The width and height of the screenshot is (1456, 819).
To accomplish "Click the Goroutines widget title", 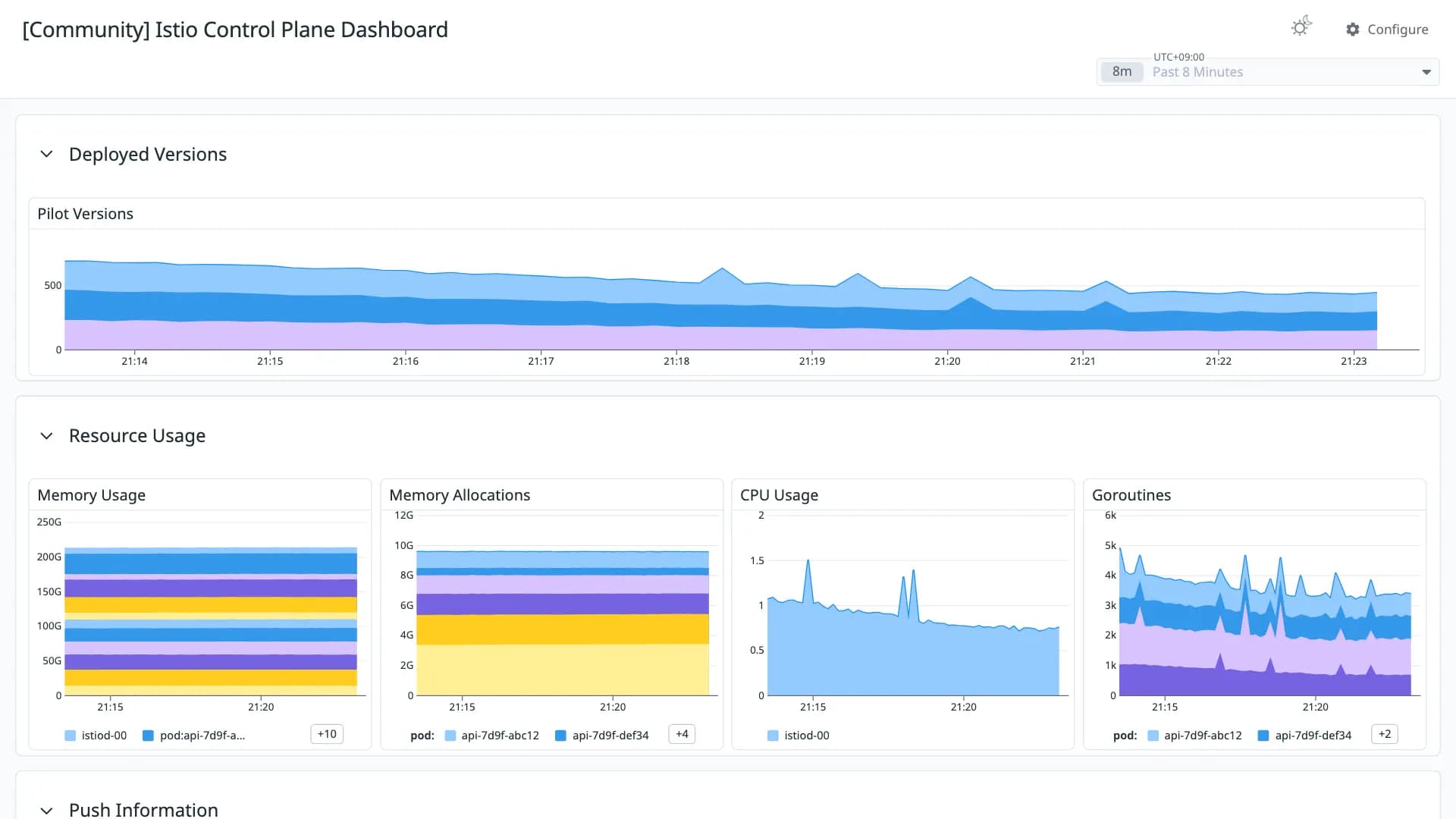I will 1131,495.
